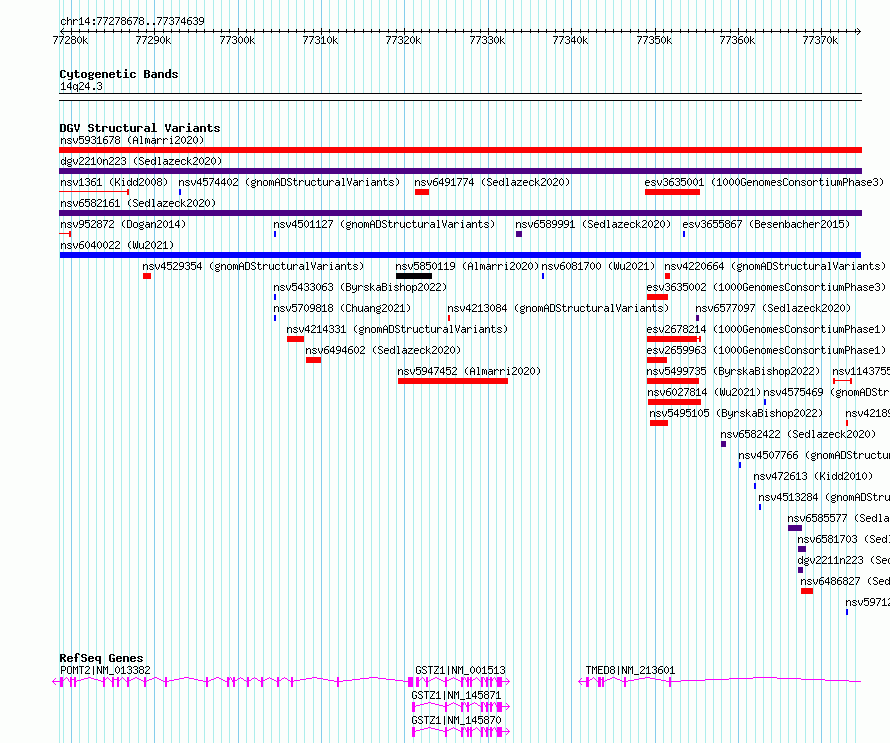Click the red nsv6491774 variant bar
The width and height of the screenshot is (890, 743).
point(422,192)
